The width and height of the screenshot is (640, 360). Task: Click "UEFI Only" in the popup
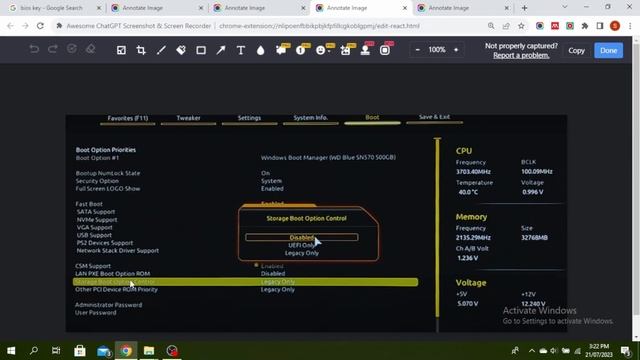[302, 245]
